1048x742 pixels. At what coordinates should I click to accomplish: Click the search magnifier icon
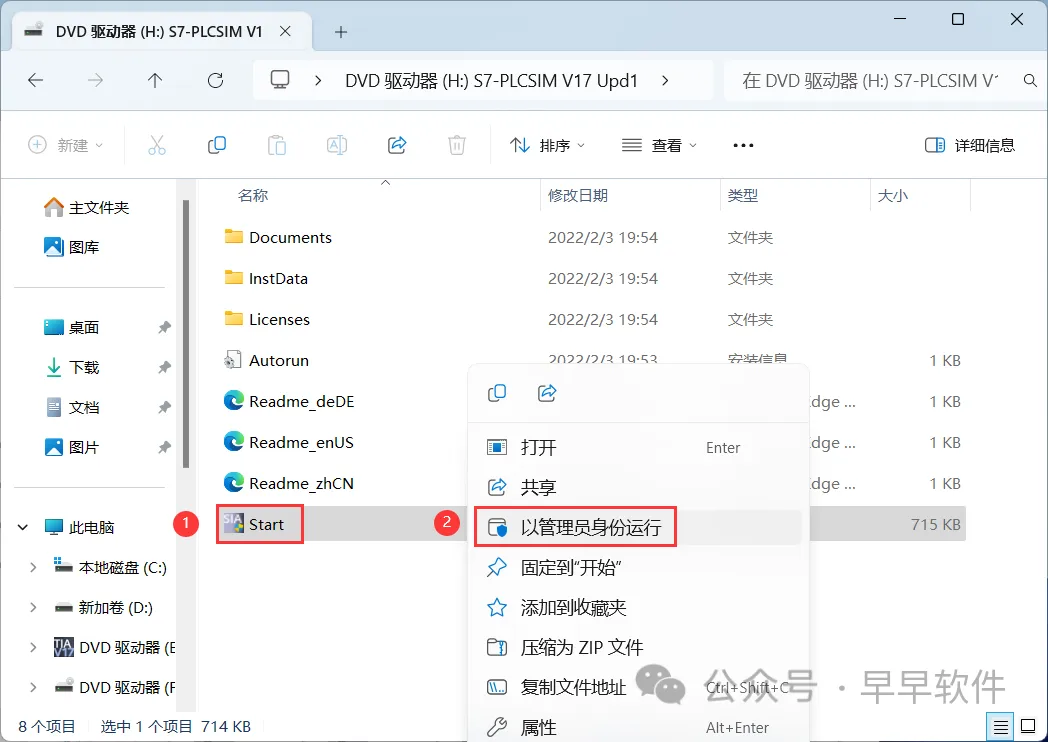click(1030, 81)
